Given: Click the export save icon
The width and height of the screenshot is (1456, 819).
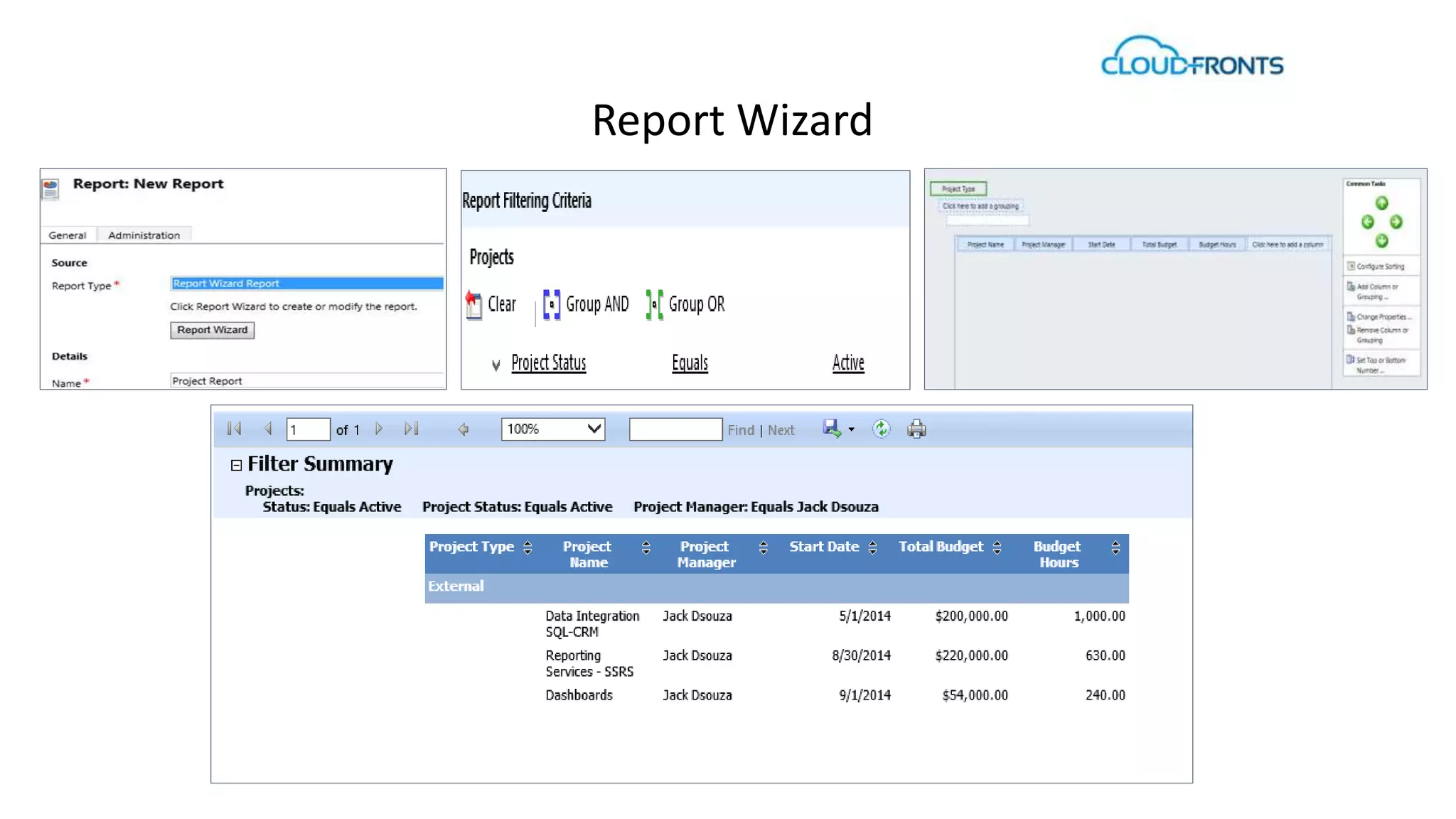Looking at the screenshot, I should tap(831, 429).
